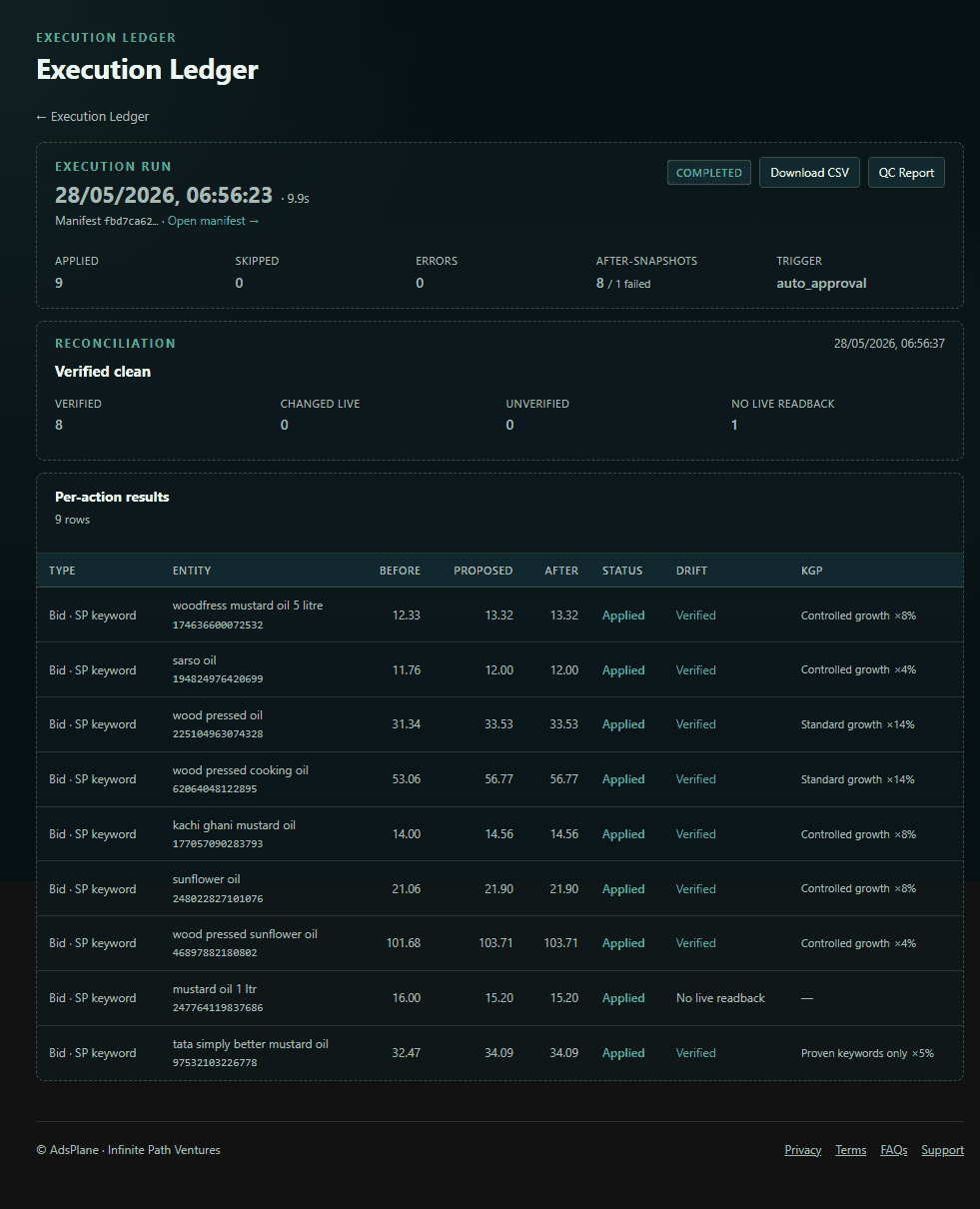This screenshot has height=1209, width=980.
Task: Click keyword ID 194824976420699
Action: [218, 679]
